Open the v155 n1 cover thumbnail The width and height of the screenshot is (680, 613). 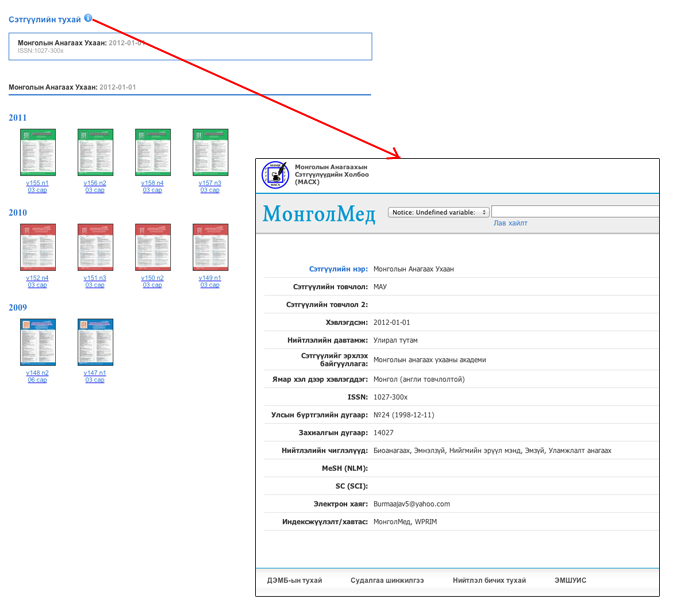click(38, 152)
